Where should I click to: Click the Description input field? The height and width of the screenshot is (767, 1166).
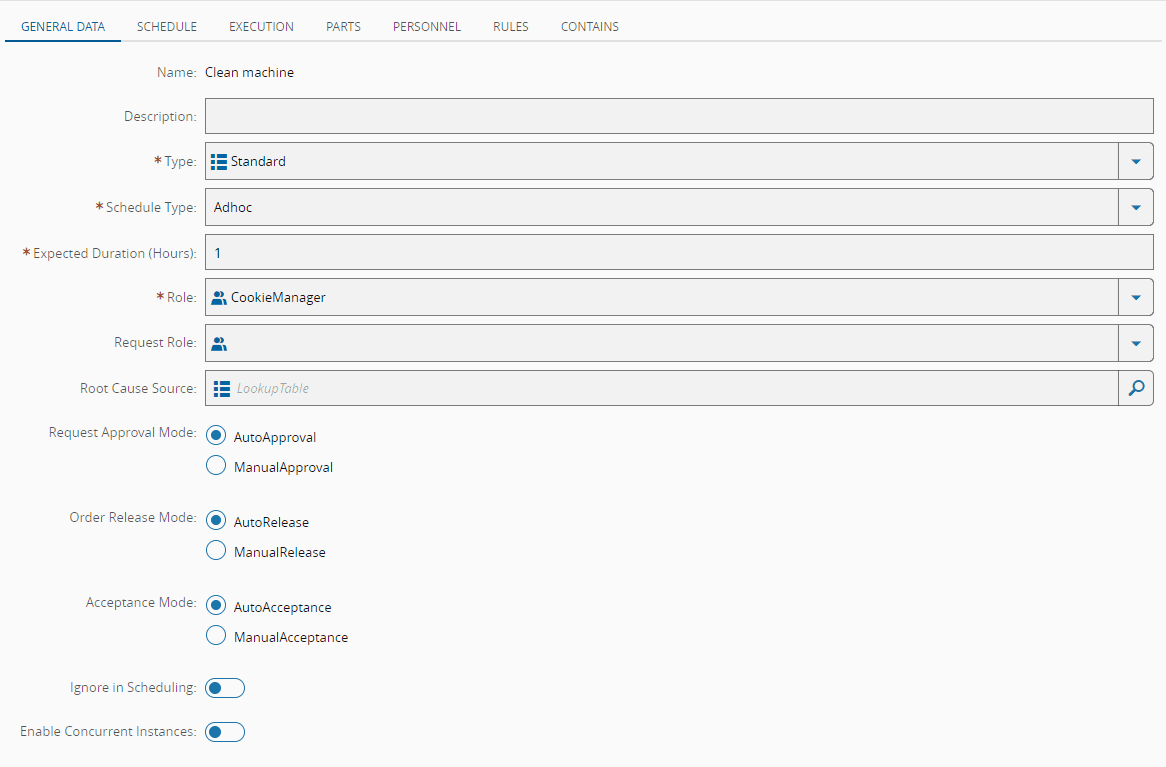point(679,116)
